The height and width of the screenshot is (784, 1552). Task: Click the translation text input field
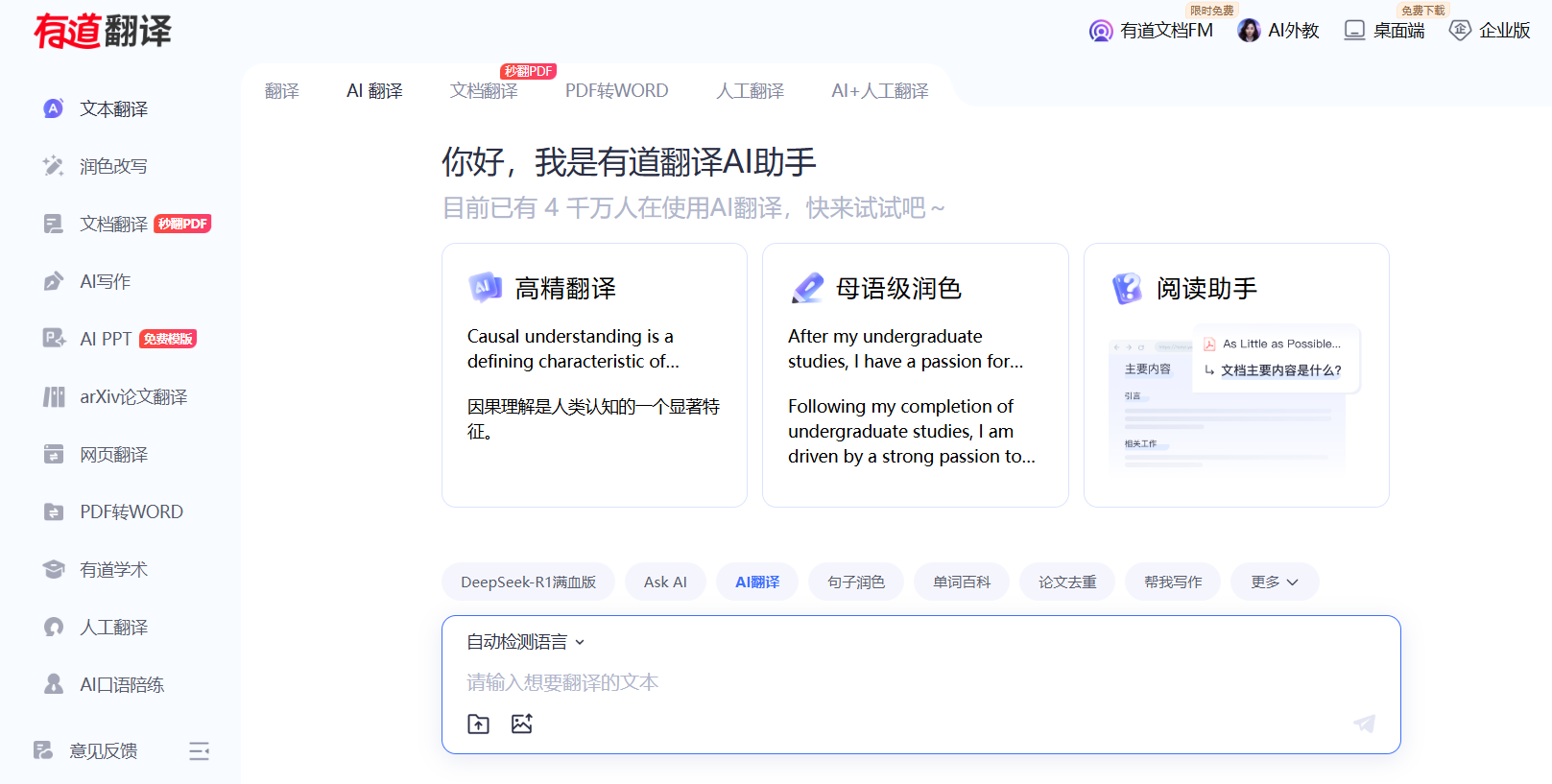click(x=864, y=682)
